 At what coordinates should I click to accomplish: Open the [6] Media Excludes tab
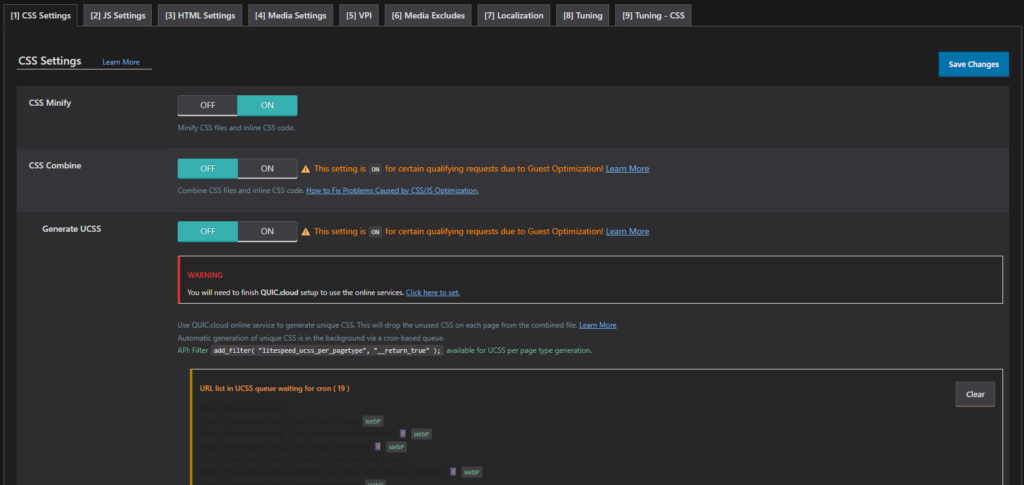[x=428, y=15]
